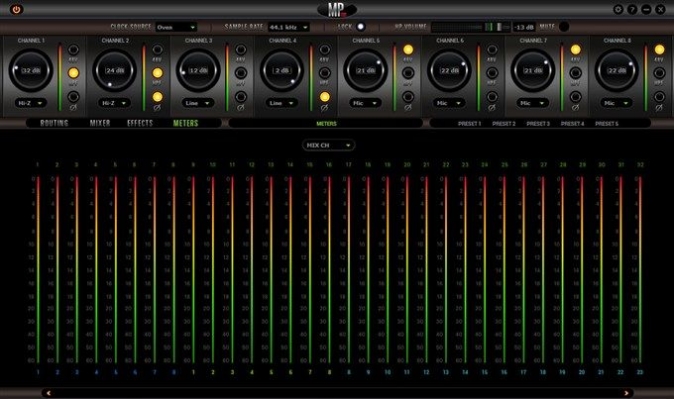Click the Channel 4 gain knob at 2 dB

point(282,71)
